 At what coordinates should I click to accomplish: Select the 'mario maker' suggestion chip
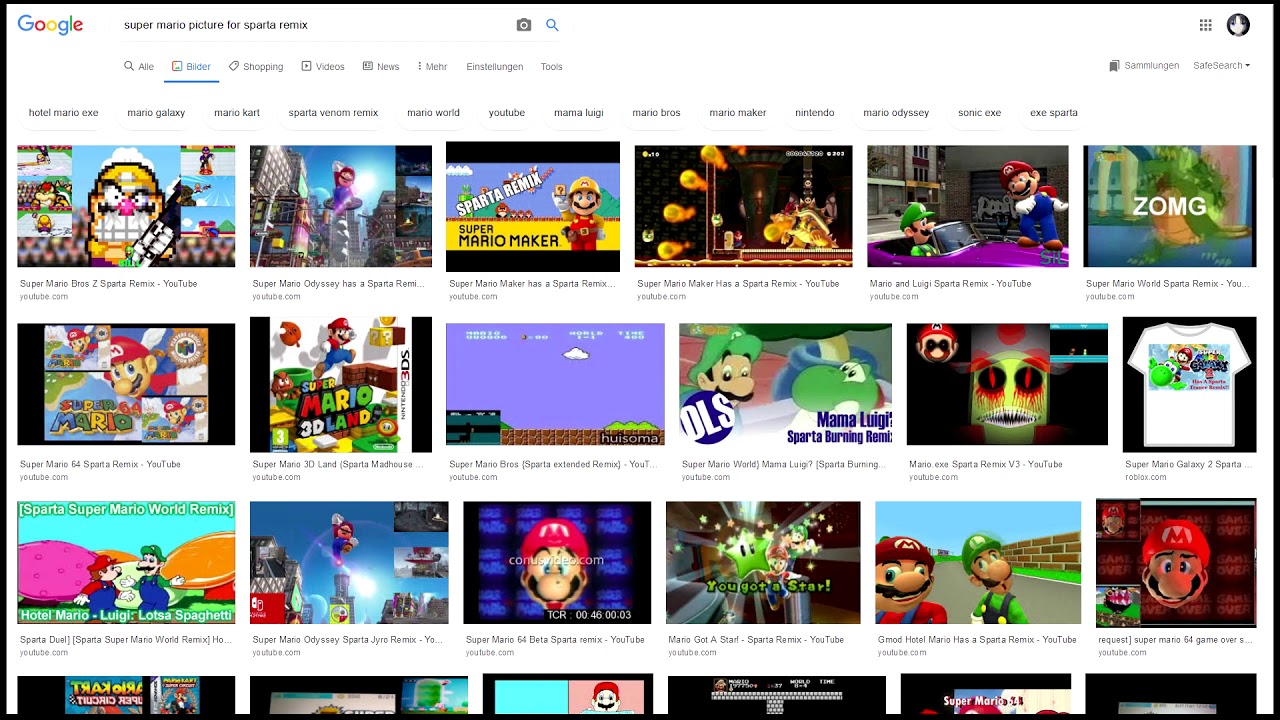tap(738, 113)
